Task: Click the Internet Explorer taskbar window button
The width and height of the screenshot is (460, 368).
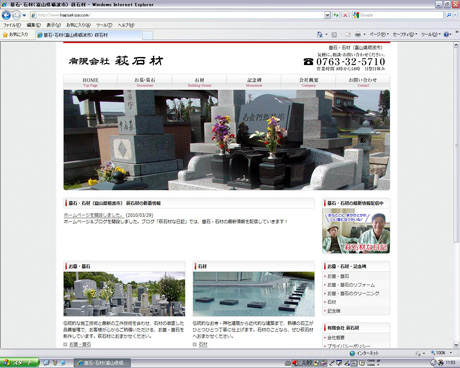Action: pyautogui.click(x=102, y=363)
